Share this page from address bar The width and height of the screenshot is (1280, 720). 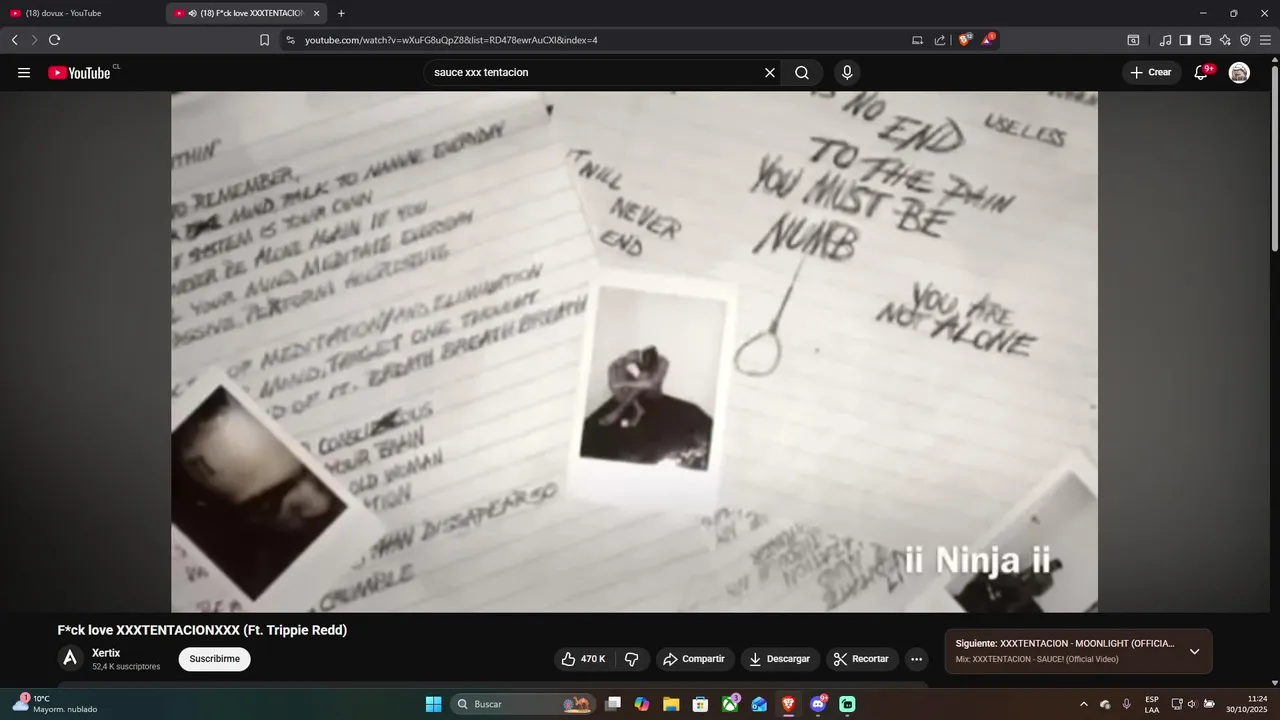point(940,40)
